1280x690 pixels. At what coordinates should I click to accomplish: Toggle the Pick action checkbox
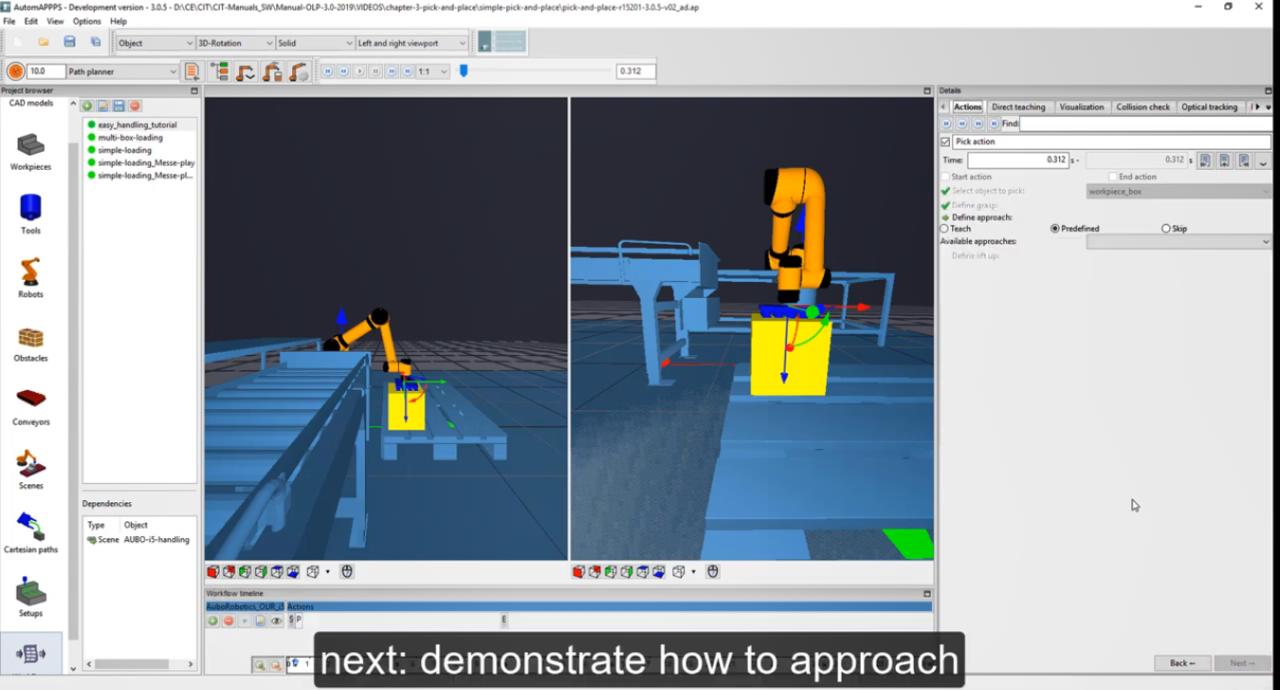[x=945, y=142]
